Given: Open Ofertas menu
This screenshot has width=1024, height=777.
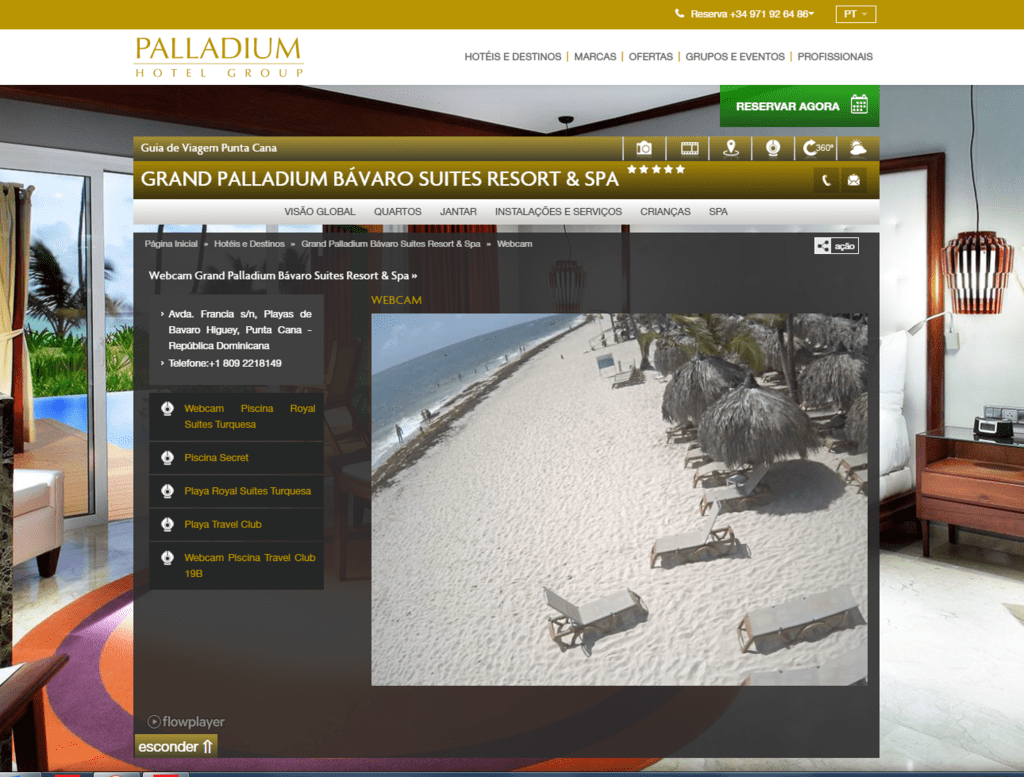Looking at the screenshot, I should pyautogui.click(x=650, y=57).
